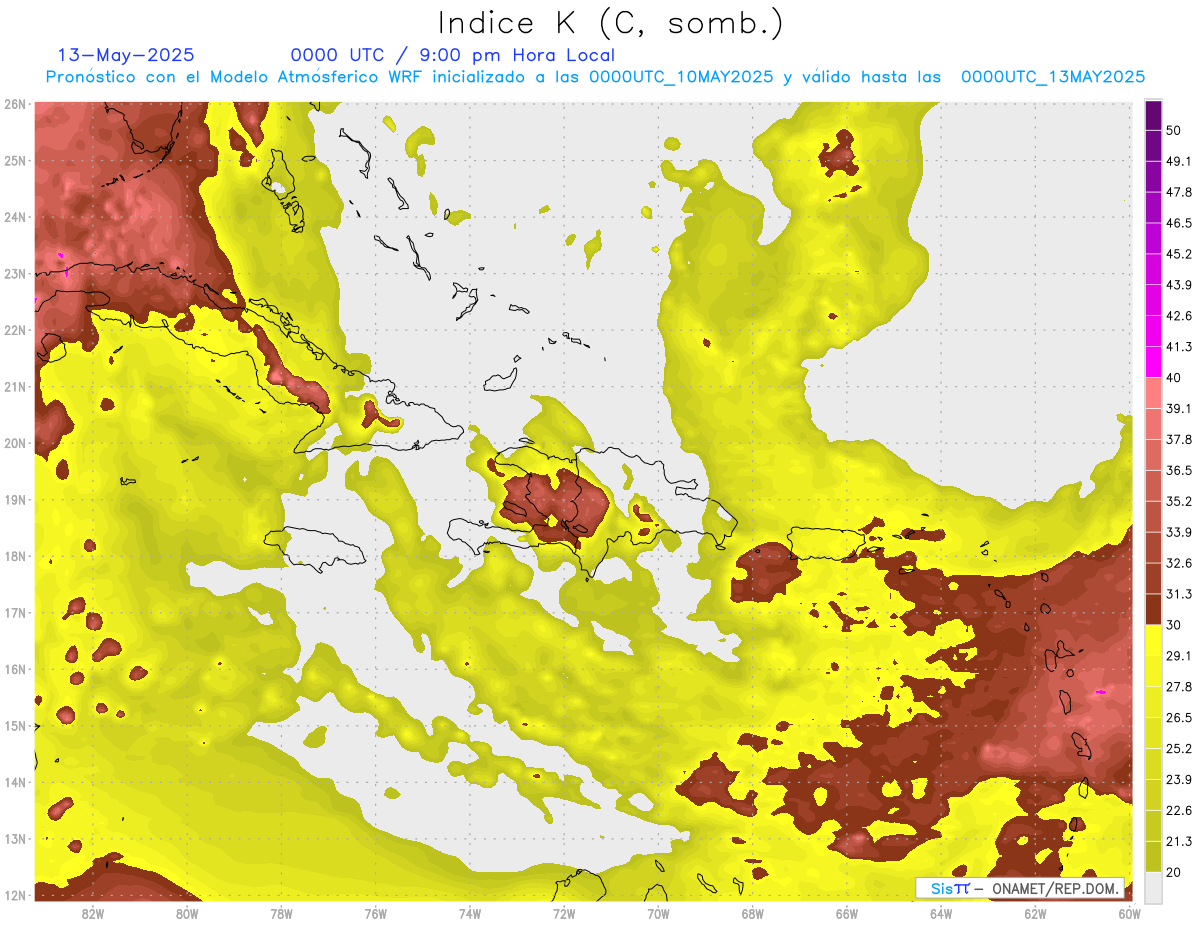Select the 16N latitude label

click(15, 669)
